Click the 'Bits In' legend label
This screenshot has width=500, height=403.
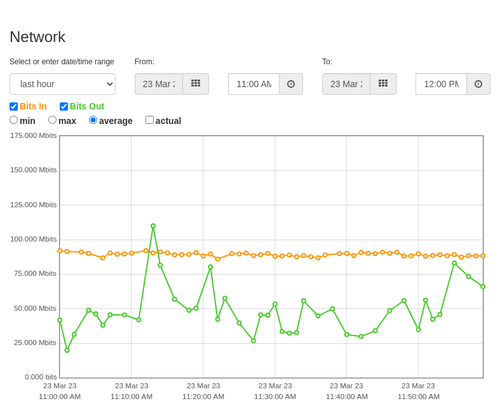click(33, 106)
